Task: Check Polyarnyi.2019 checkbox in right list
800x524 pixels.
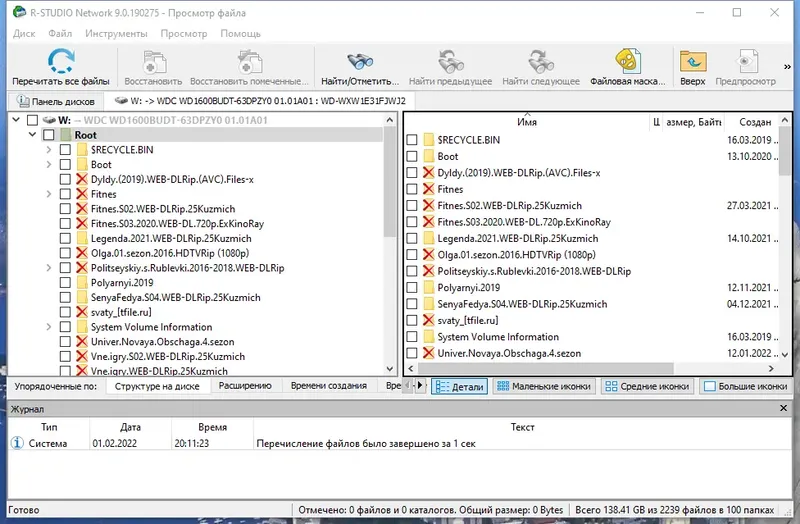Action: point(412,287)
